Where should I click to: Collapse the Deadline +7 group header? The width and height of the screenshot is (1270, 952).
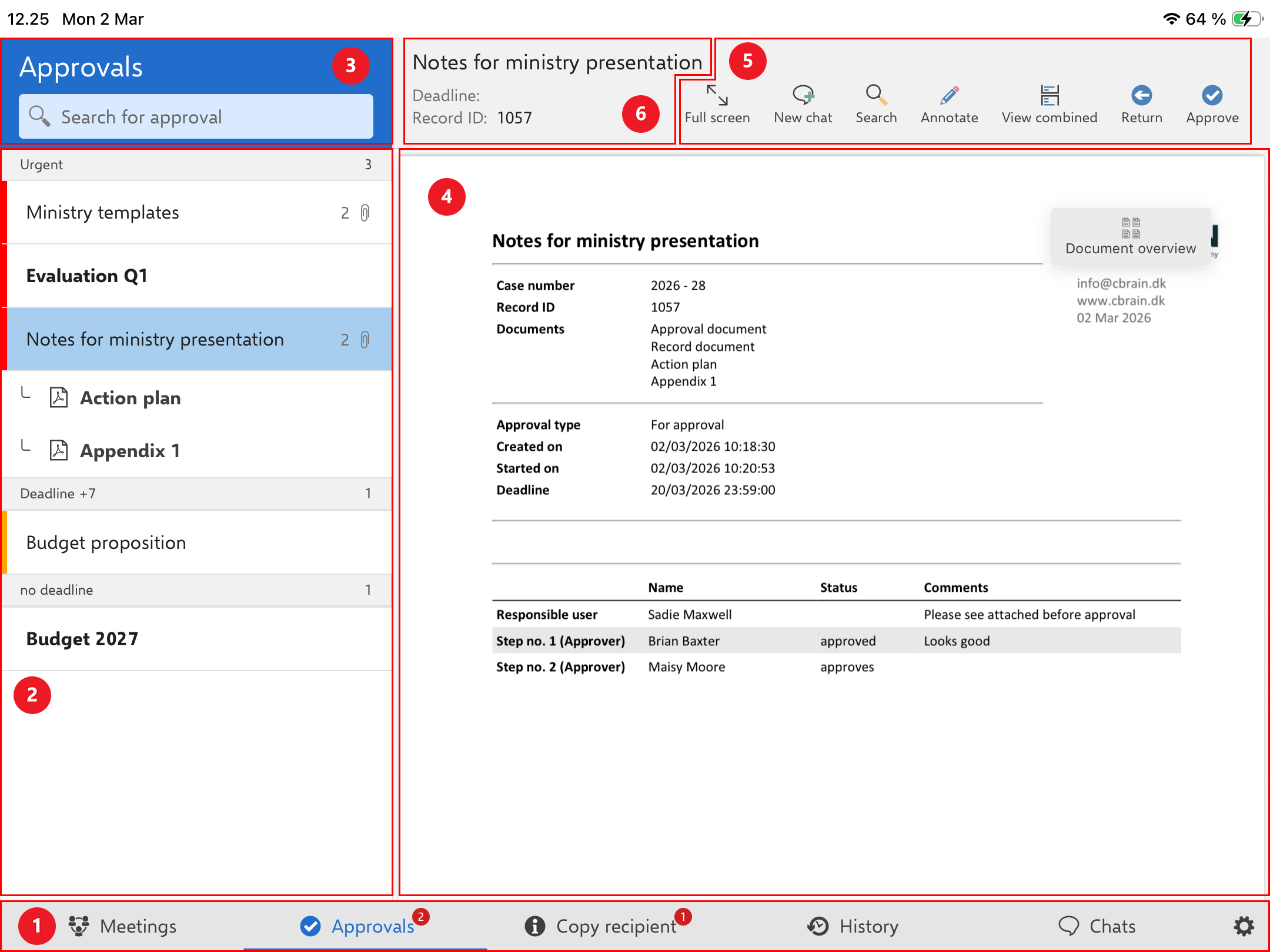(x=196, y=494)
